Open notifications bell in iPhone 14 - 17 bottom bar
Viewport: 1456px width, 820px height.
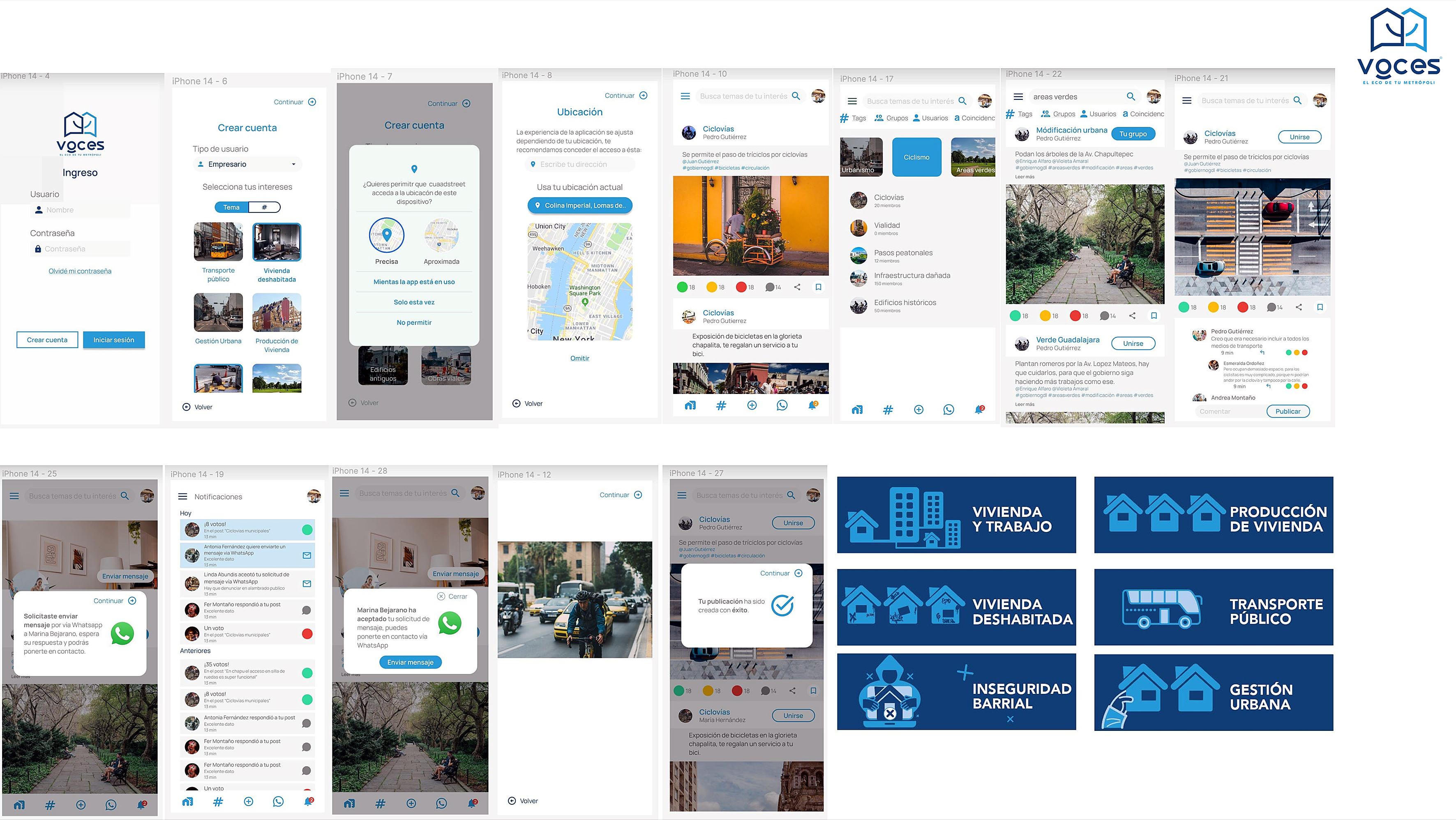(x=979, y=410)
